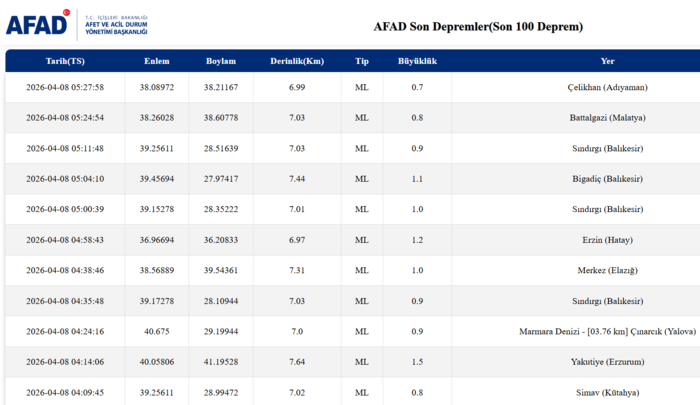Click latitude value 36.96694
This screenshot has height=405, width=700.
(x=157, y=240)
